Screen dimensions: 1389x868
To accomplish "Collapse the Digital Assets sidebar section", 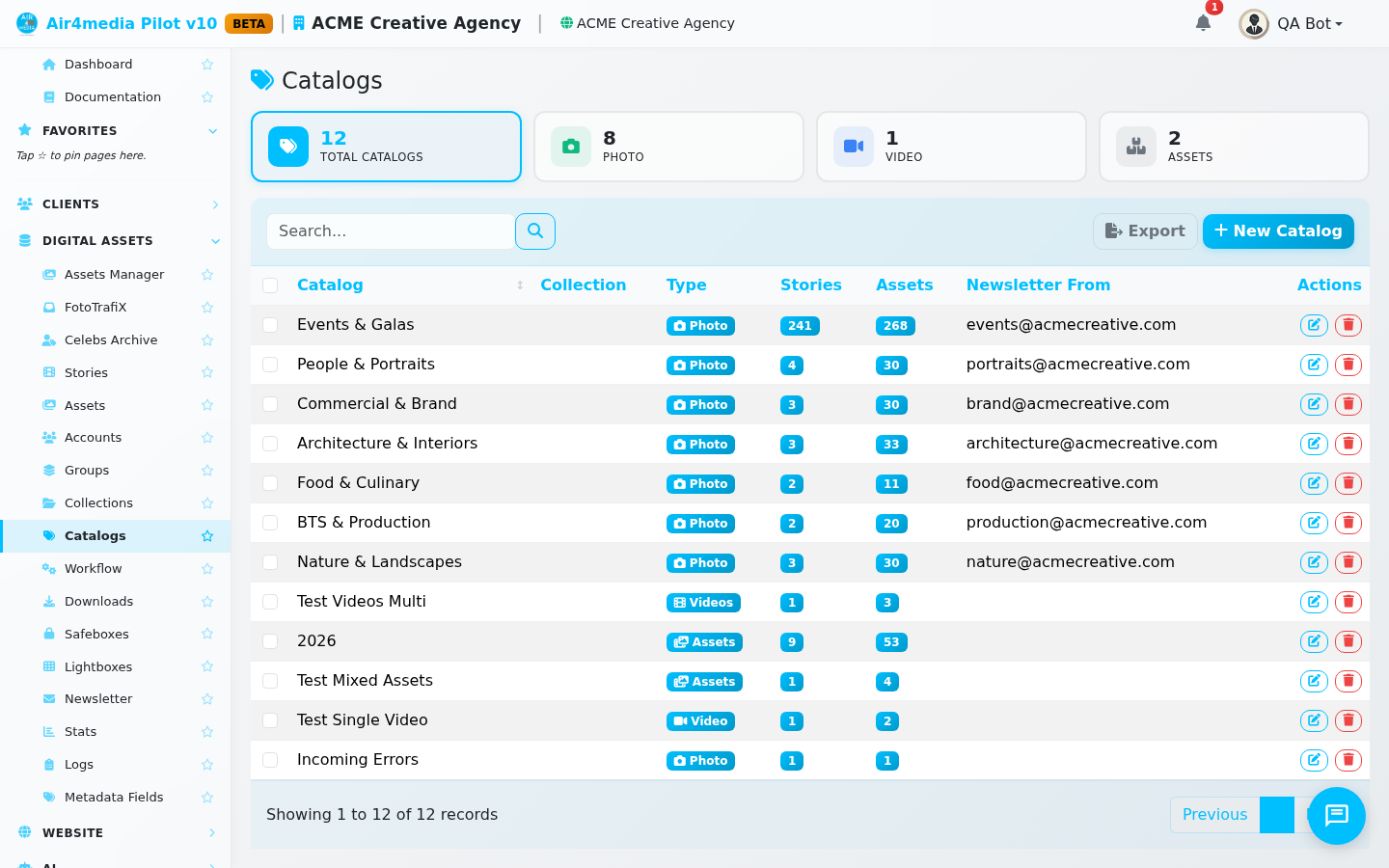I will click(x=116, y=241).
